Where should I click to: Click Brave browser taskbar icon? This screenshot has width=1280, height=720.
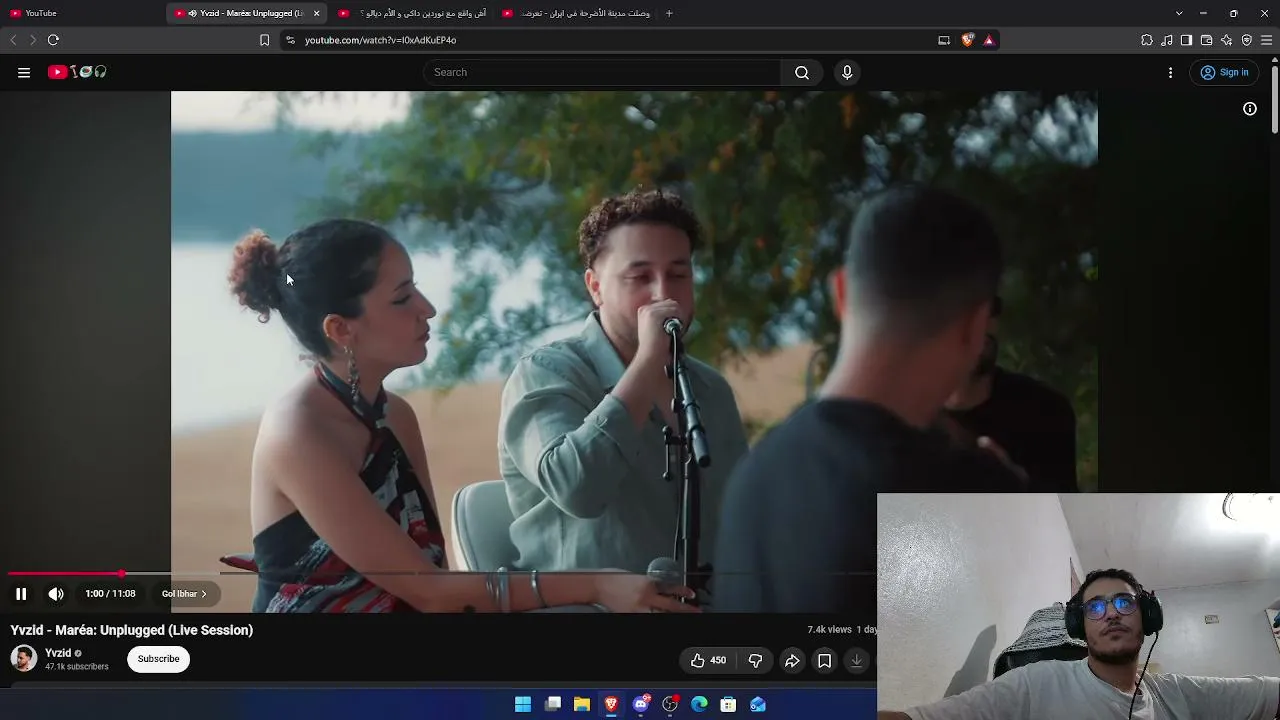click(x=611, y=705)
